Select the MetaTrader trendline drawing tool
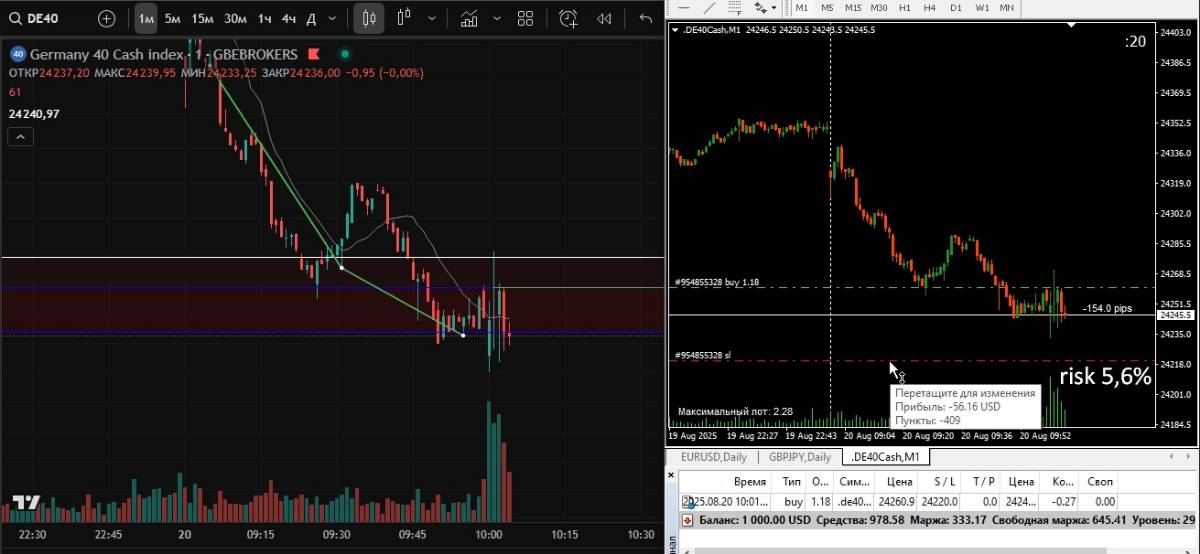 [x=709, y=7]
